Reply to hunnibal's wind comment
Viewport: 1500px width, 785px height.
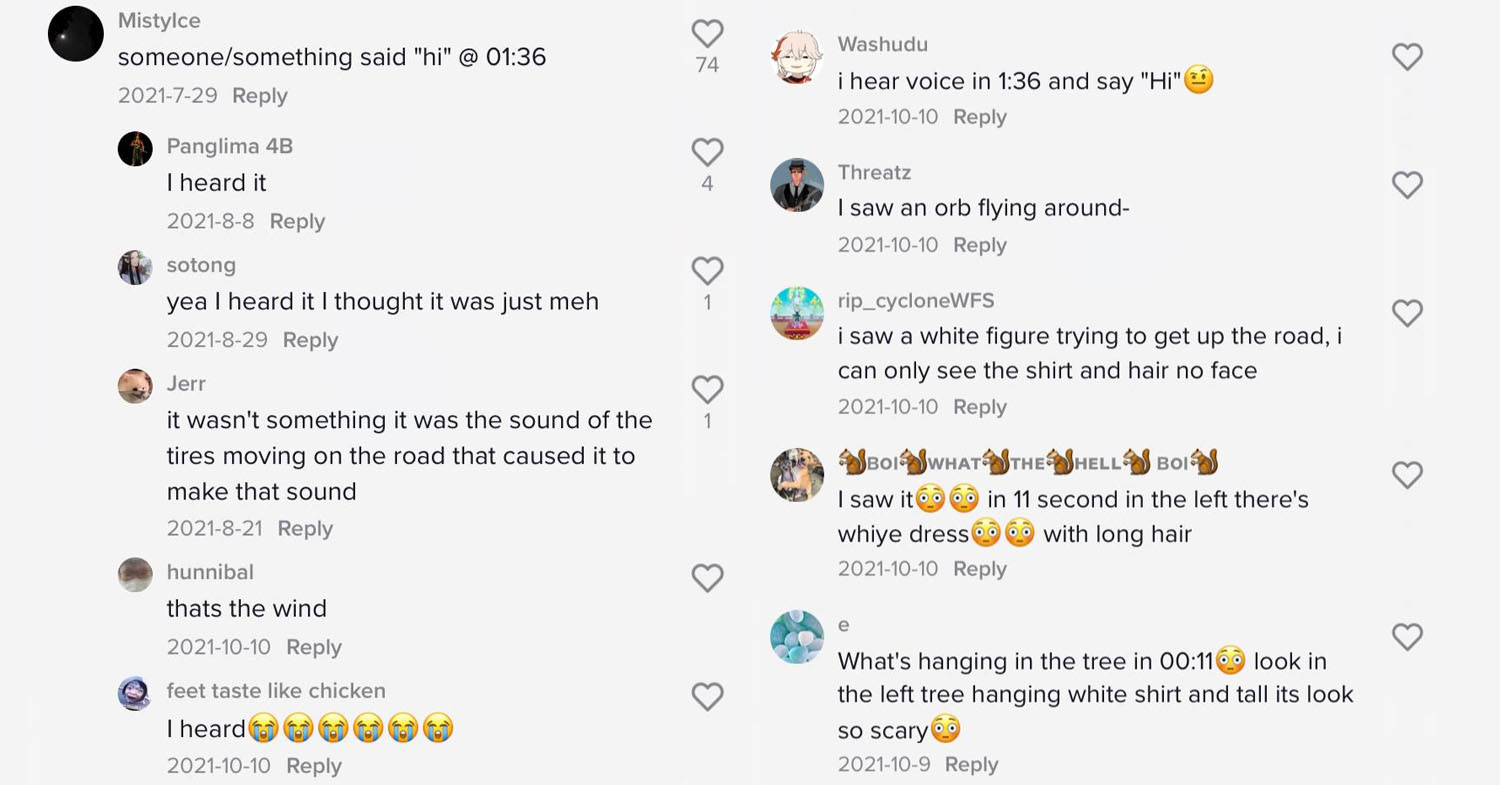click(x=314, y=647)
